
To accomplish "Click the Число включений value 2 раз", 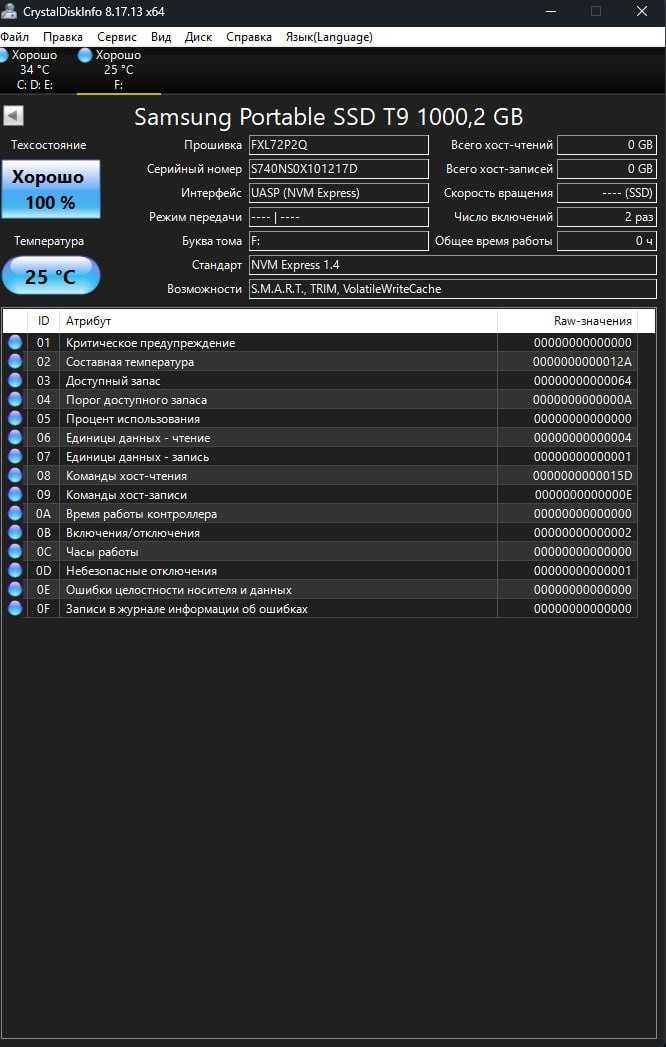I will pyautogui.click(x=607, y=217).
